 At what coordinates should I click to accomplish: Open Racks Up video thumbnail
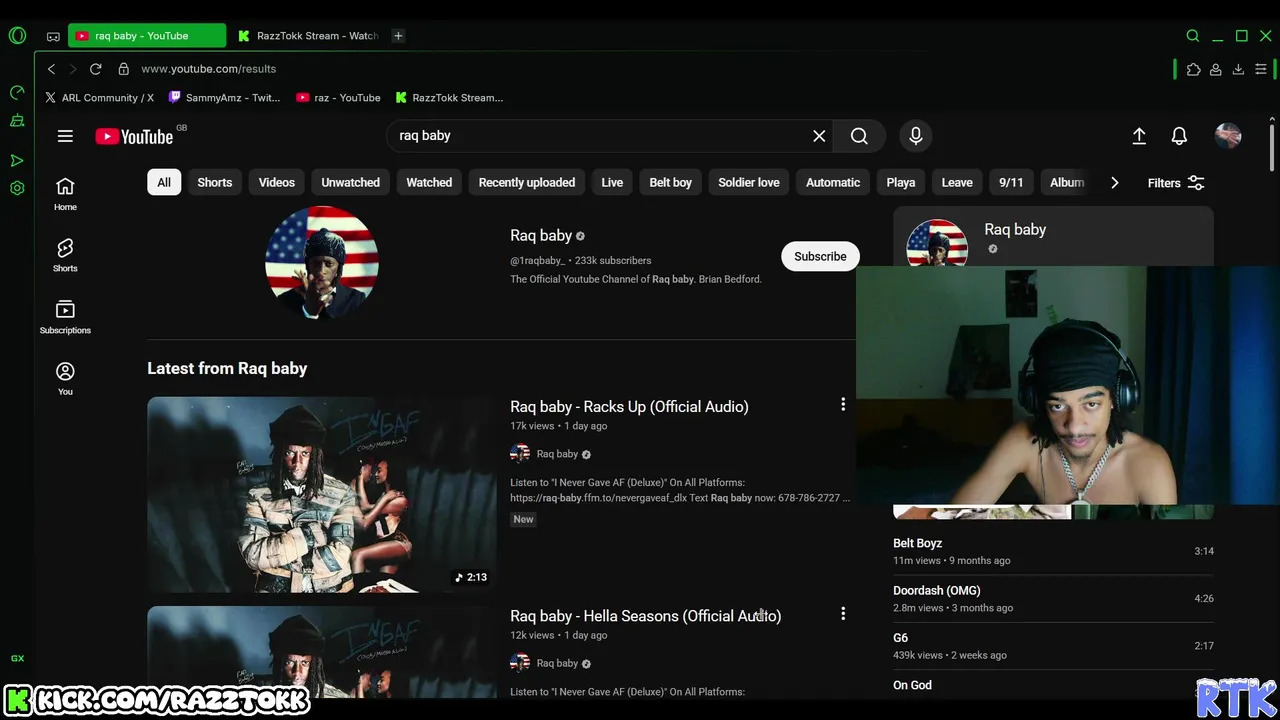click(321, 494)
